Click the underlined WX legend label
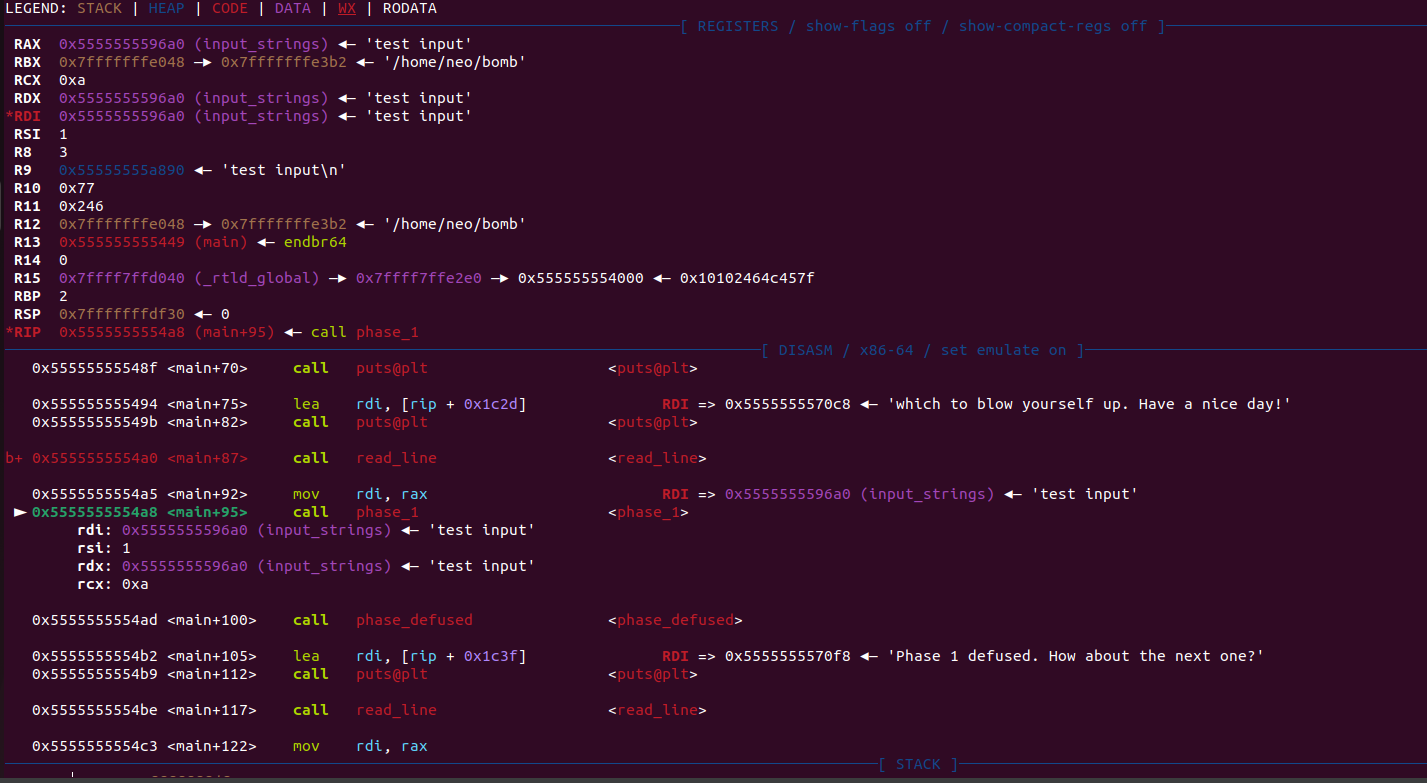The height and width of the screenshot is (783, 1427). 346,8
